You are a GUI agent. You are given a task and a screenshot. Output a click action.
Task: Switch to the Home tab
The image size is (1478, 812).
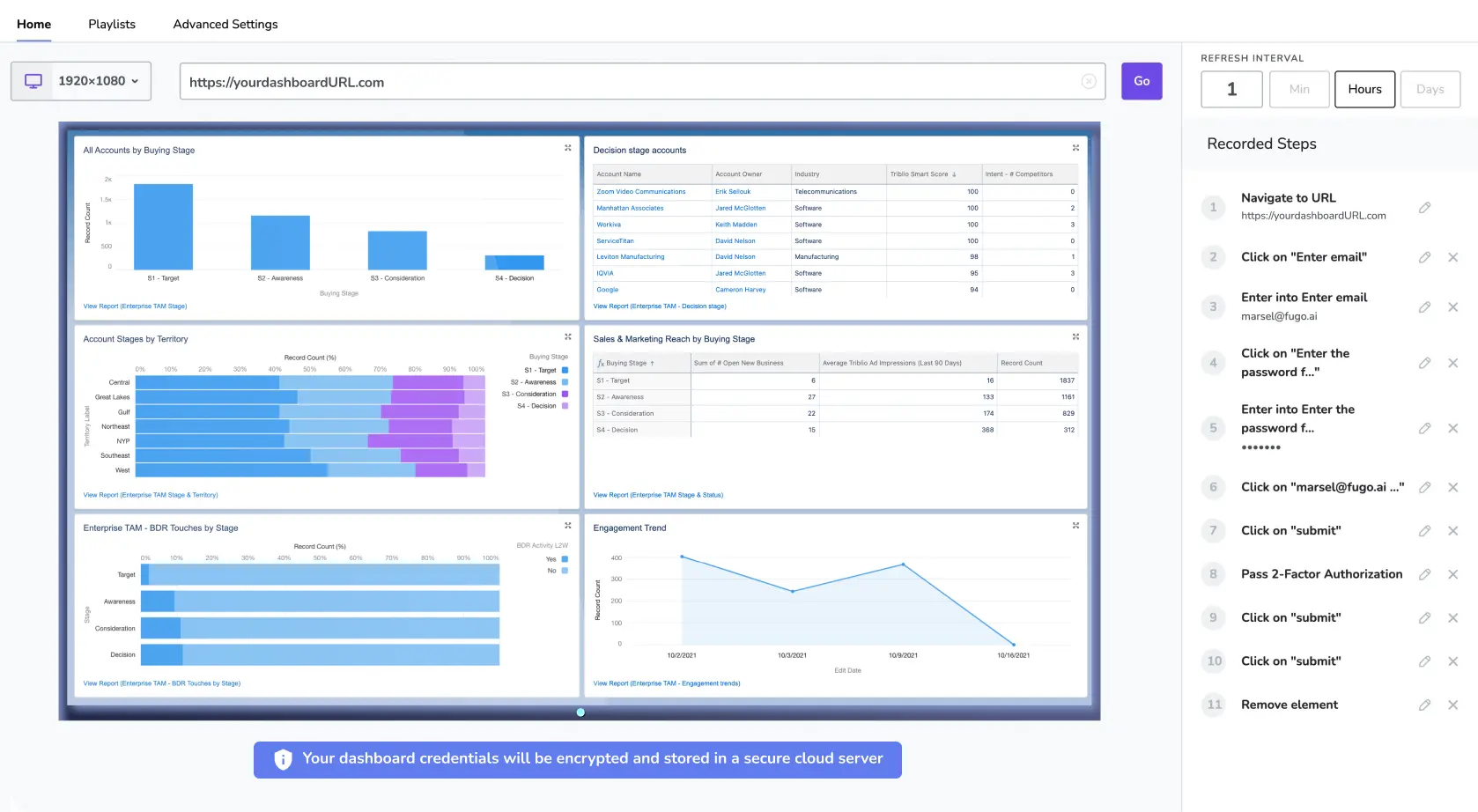point(33,24)
